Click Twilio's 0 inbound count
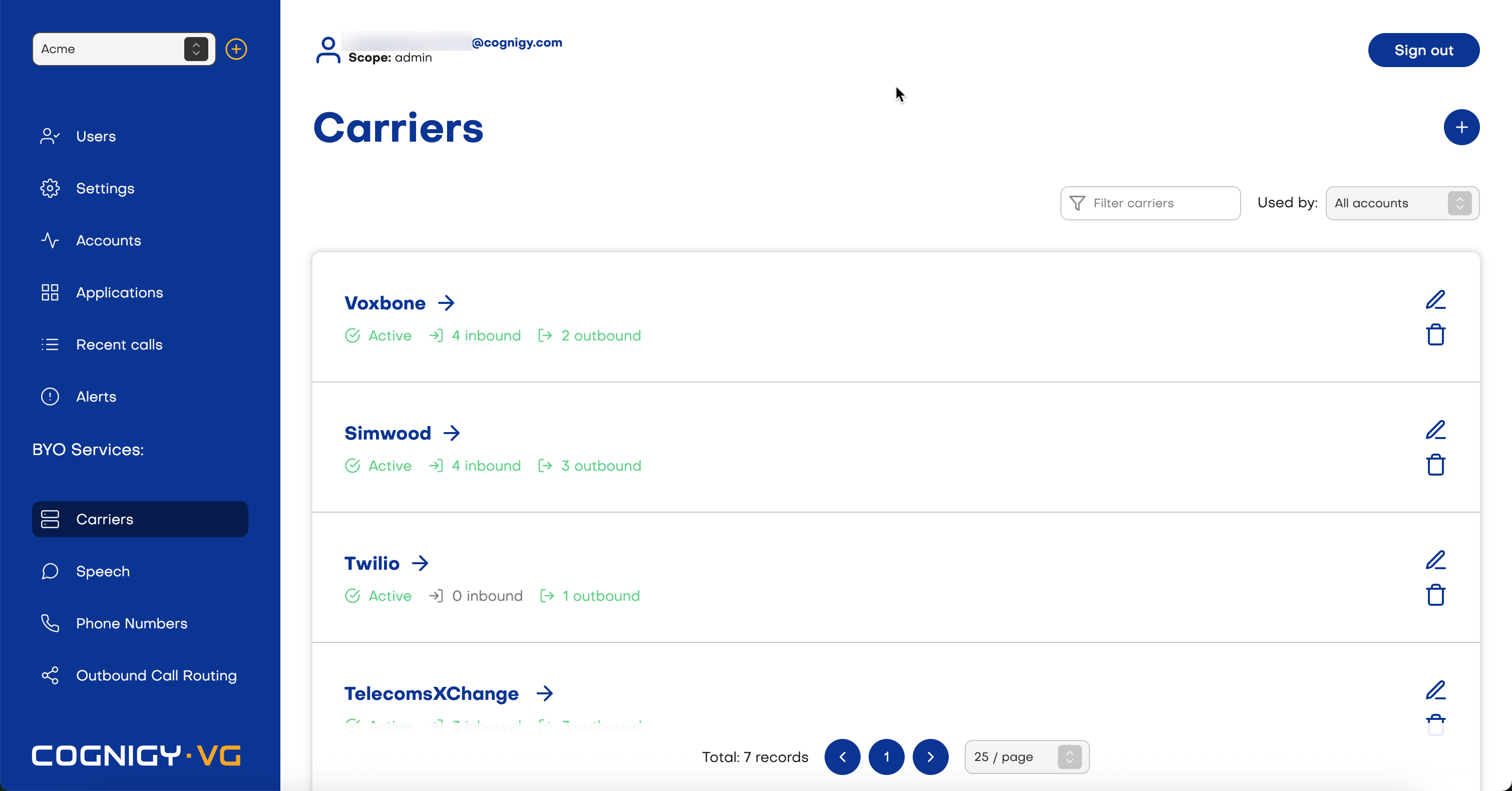This screenshot has width=1512, height=791. (x=476, y=596)
